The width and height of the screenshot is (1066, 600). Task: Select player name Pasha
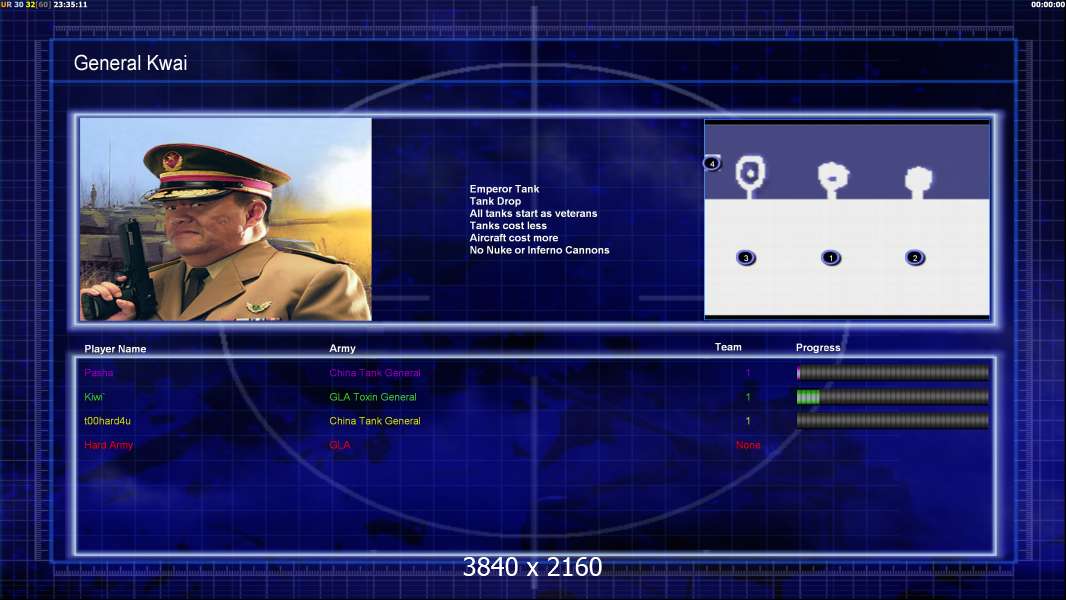pos(99,372)
